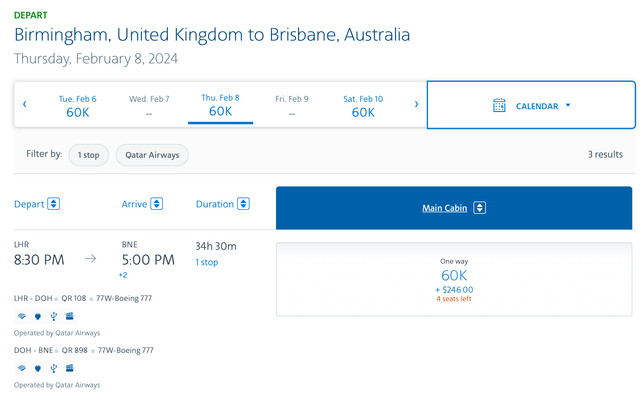This screenshot has height=395, width=640.
Task: Click the power outlet icon for QR 108
Action: (x=38, y=316)
